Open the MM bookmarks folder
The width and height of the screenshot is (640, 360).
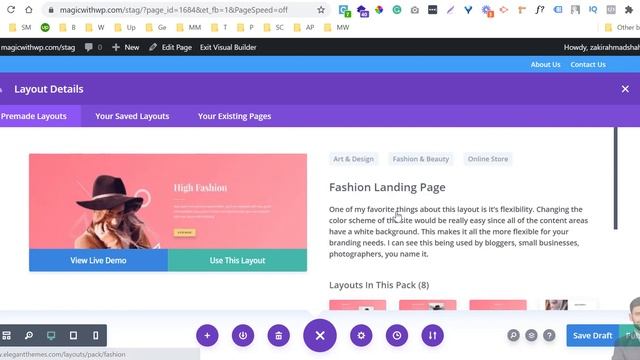(x=189, y=27)
